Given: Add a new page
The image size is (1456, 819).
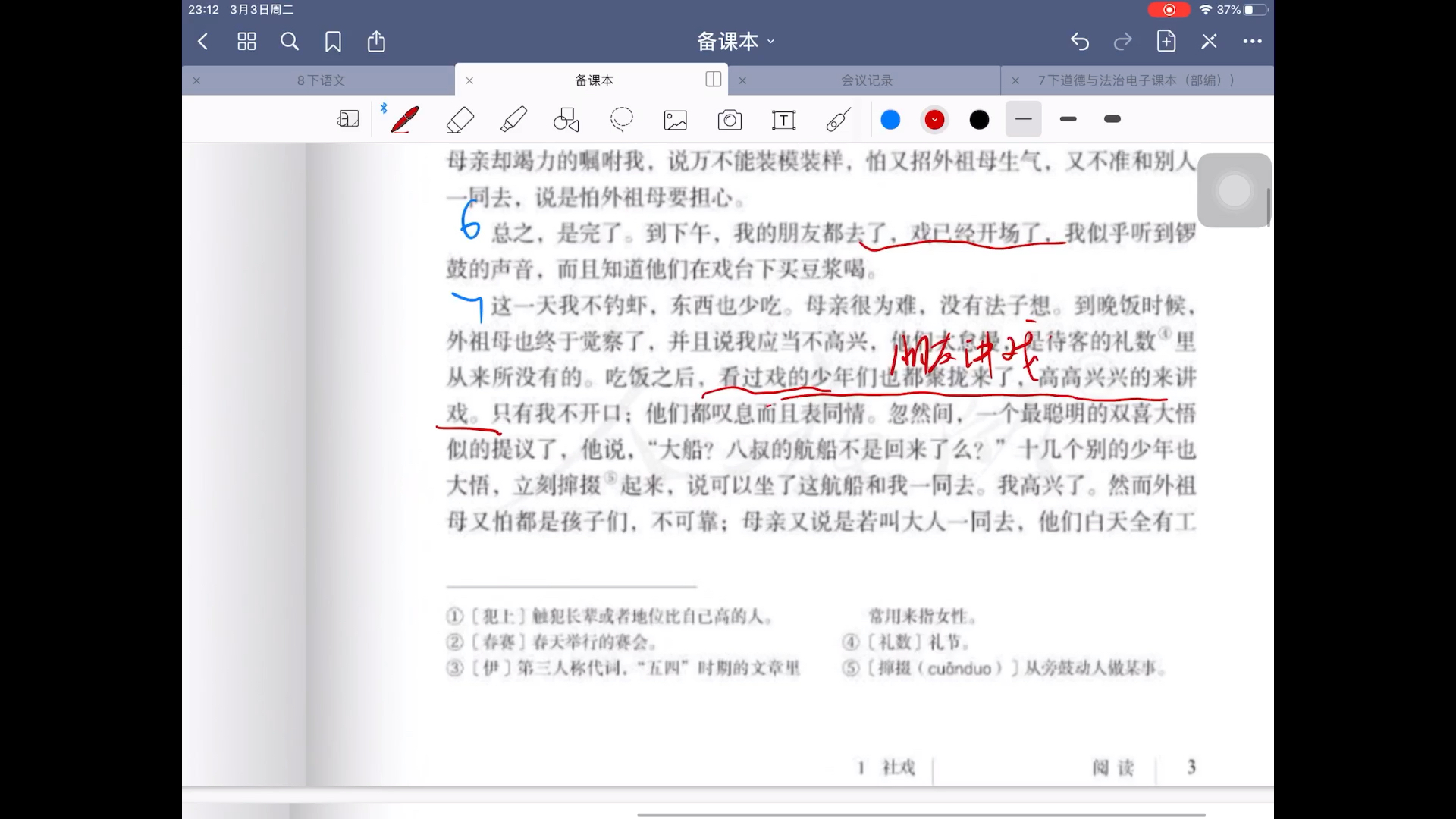Looking at the screenshot, I should 1166,41.
